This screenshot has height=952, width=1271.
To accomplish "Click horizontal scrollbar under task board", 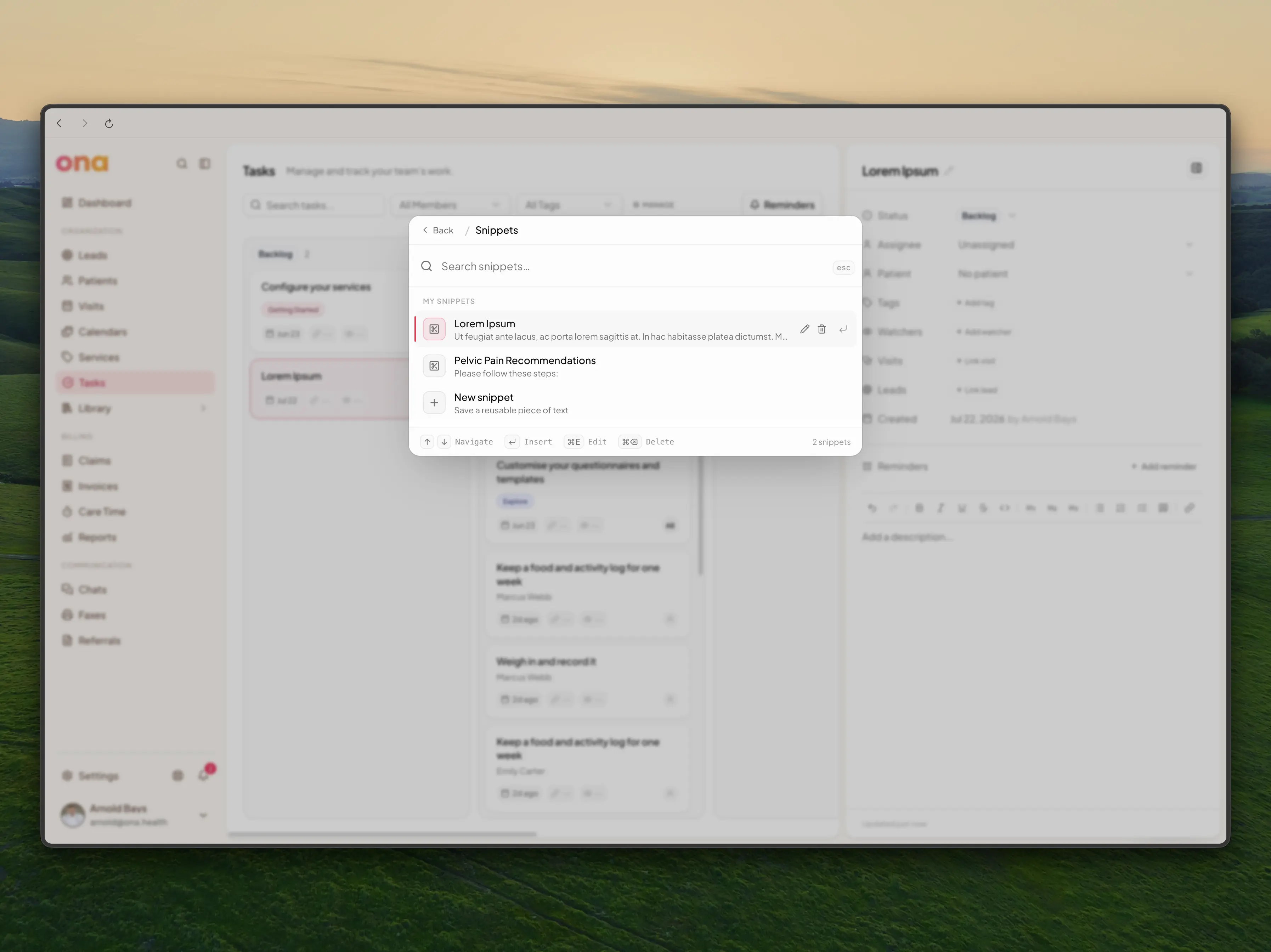I will [x=382, y=834].
